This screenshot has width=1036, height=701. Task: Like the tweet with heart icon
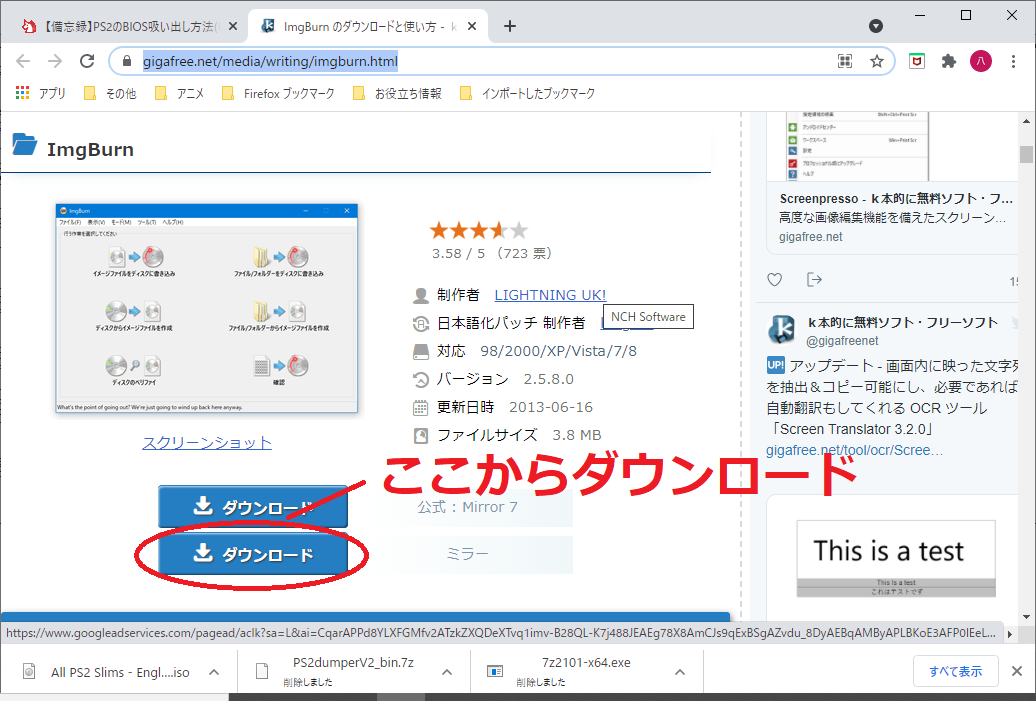tap(774, 279)
